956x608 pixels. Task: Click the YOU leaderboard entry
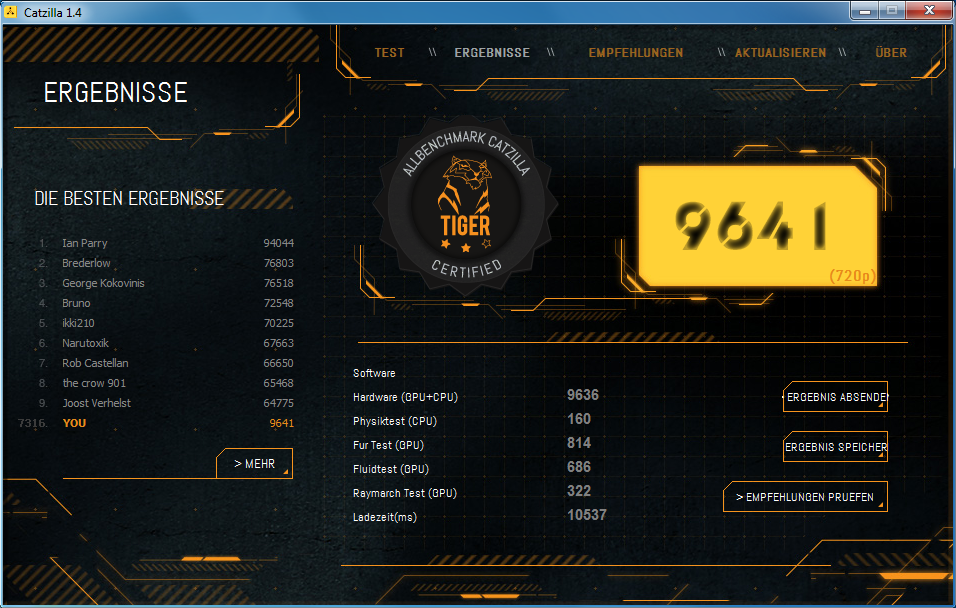[156, 423]
